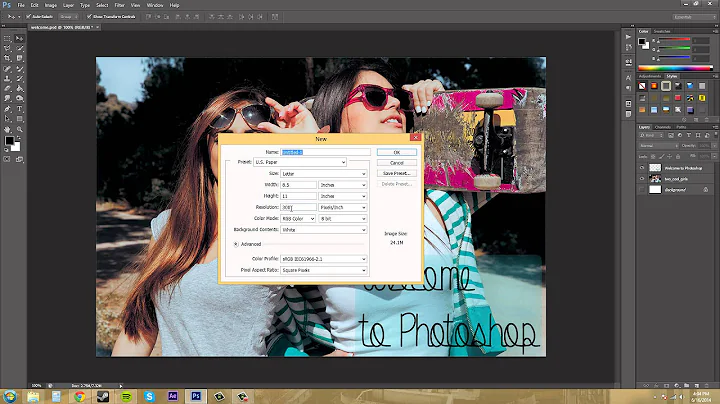Open the Filter menu
This screenshot has height=404, width=720.
point(119,5)
